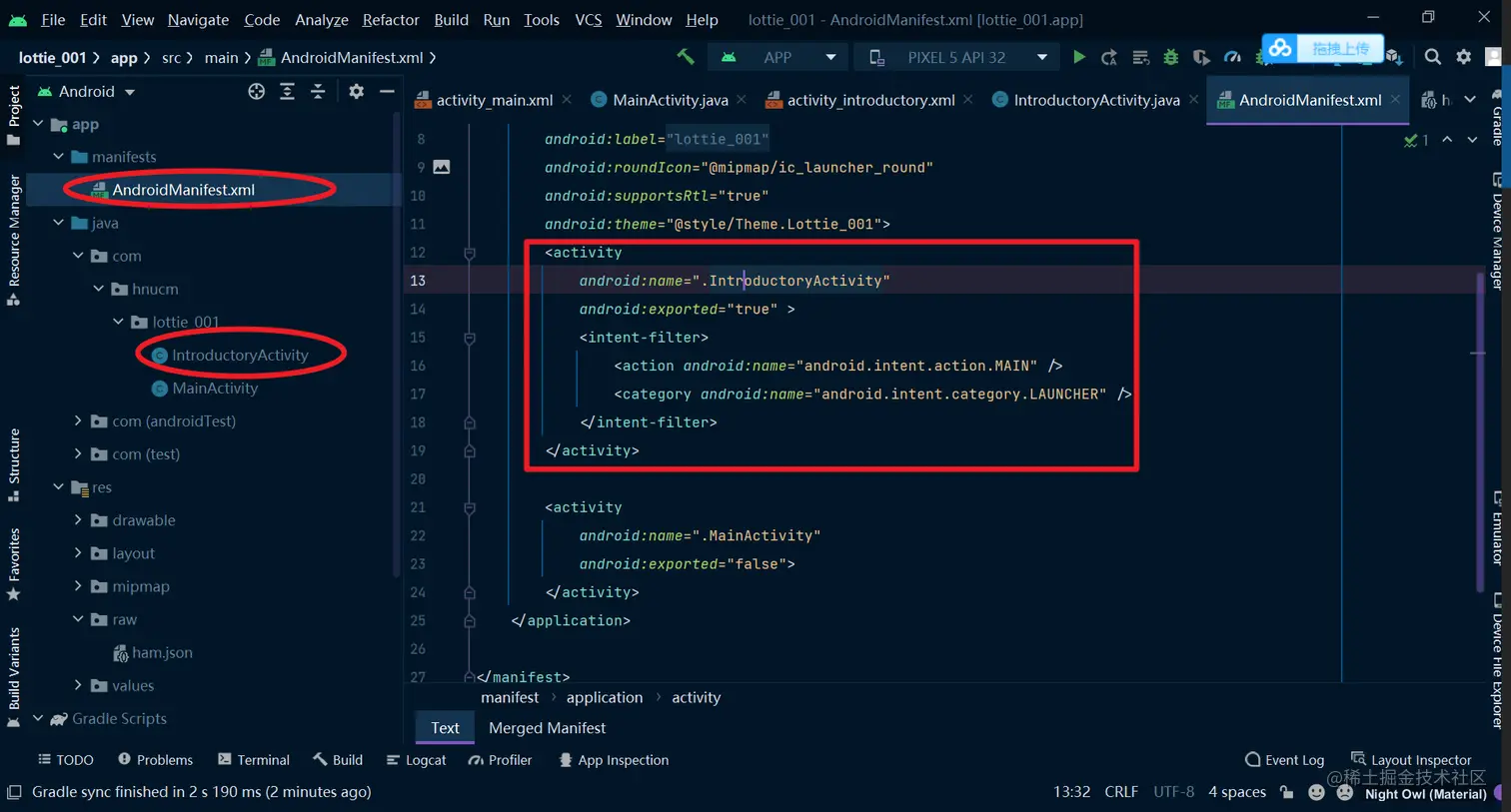Screen dimensions: 1511x812
Task: Go to next highlighted problem arrow
Action: pos(1472,140)
